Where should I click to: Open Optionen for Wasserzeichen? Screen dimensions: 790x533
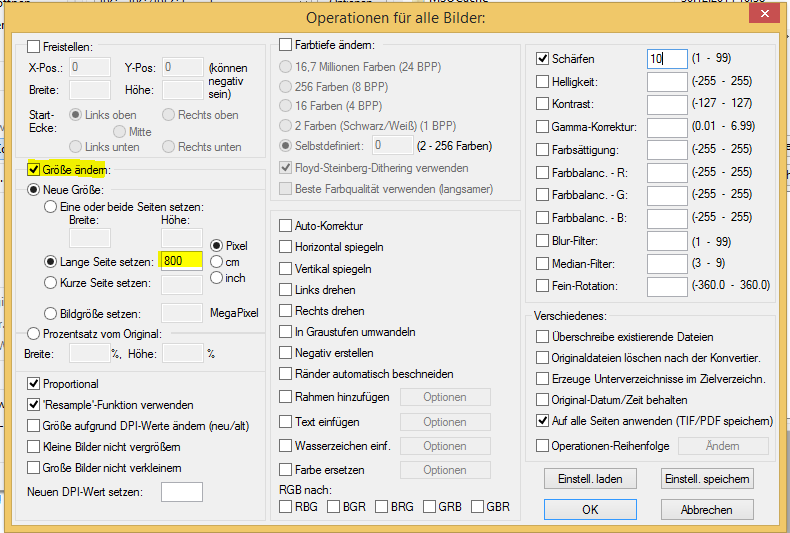click(x=445, y=445)
